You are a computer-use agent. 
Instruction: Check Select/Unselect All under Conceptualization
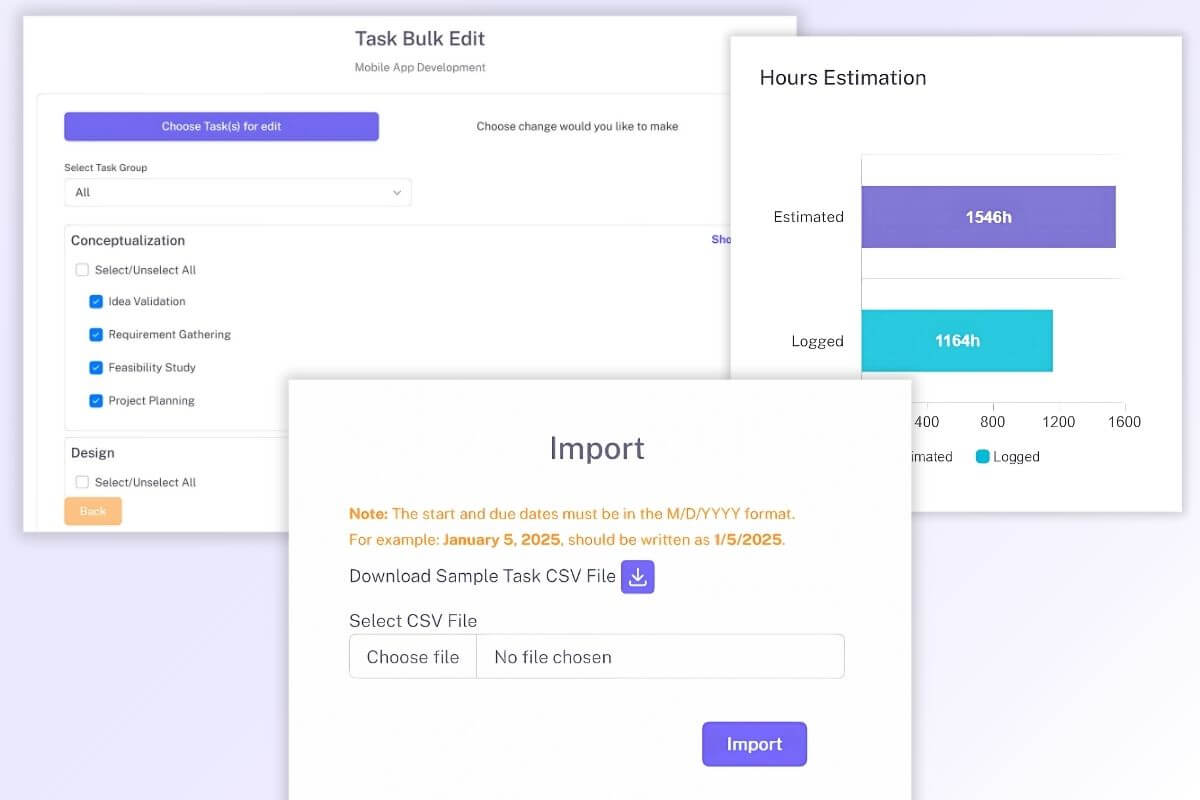pos(82,270)
